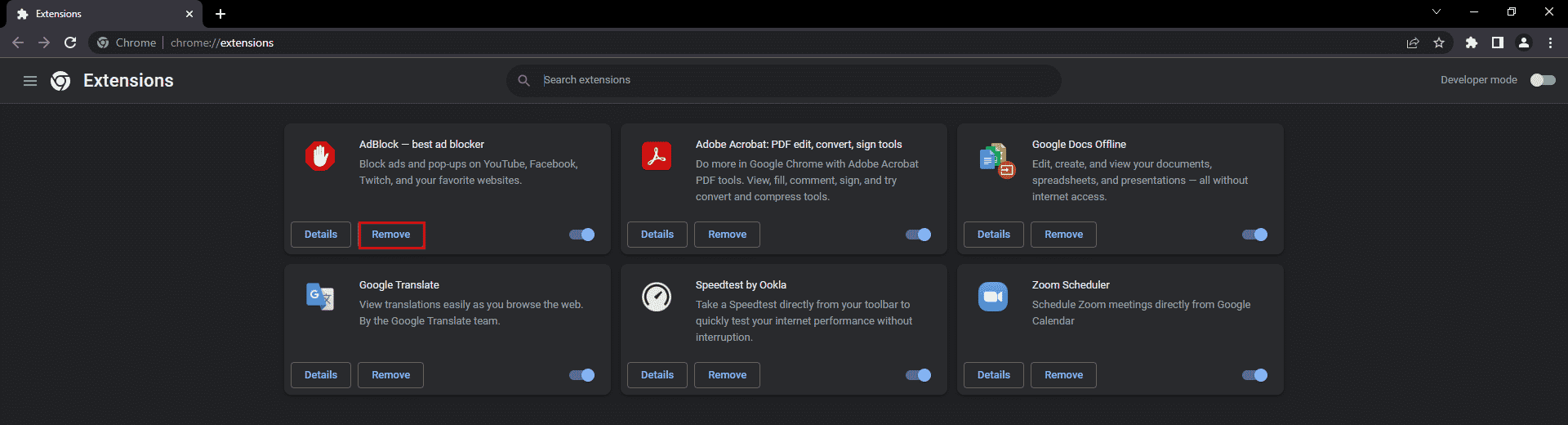Open a new tab with the plus icon

pos(220,14)
